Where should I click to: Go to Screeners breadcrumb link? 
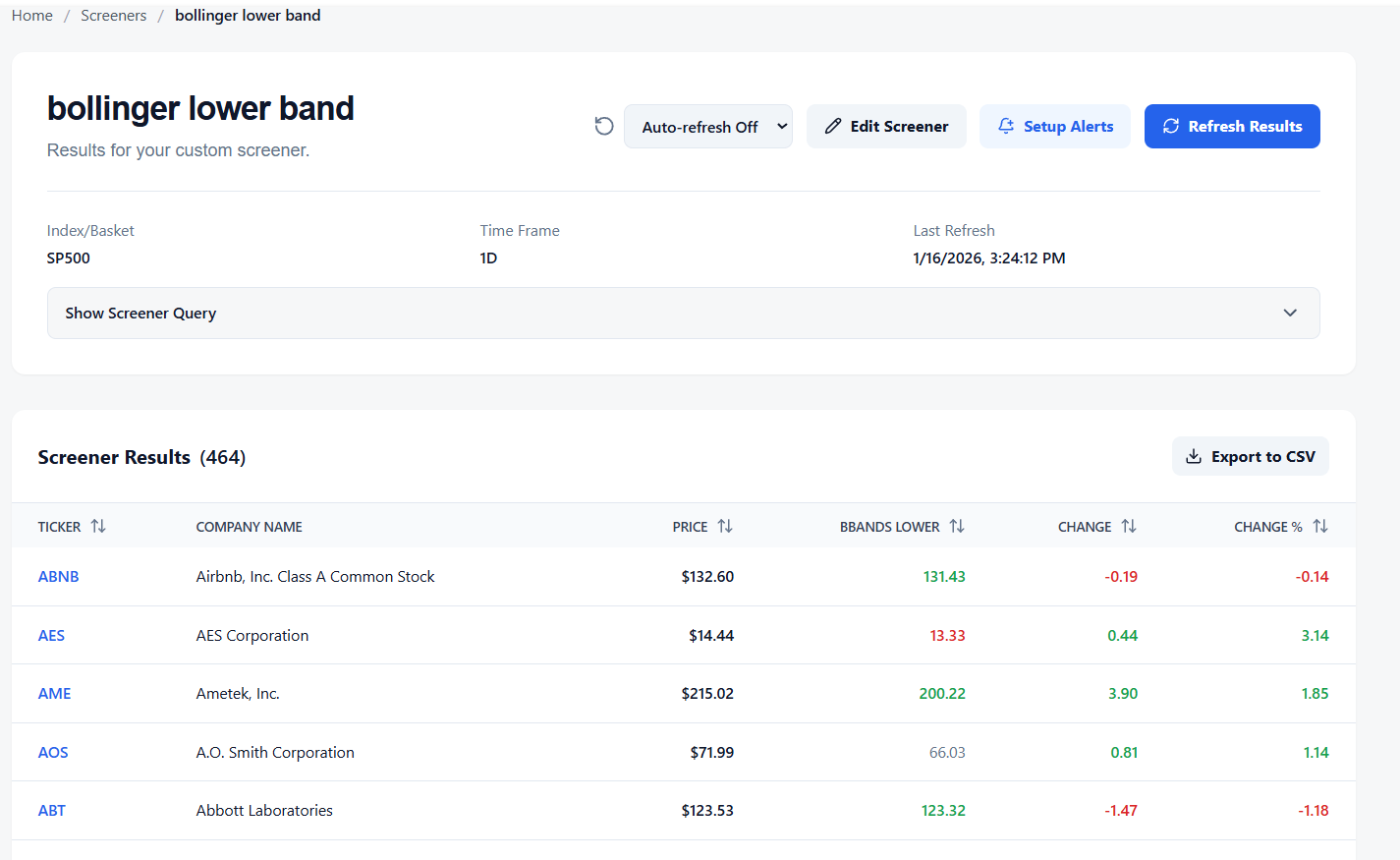(x=114, y=16)
